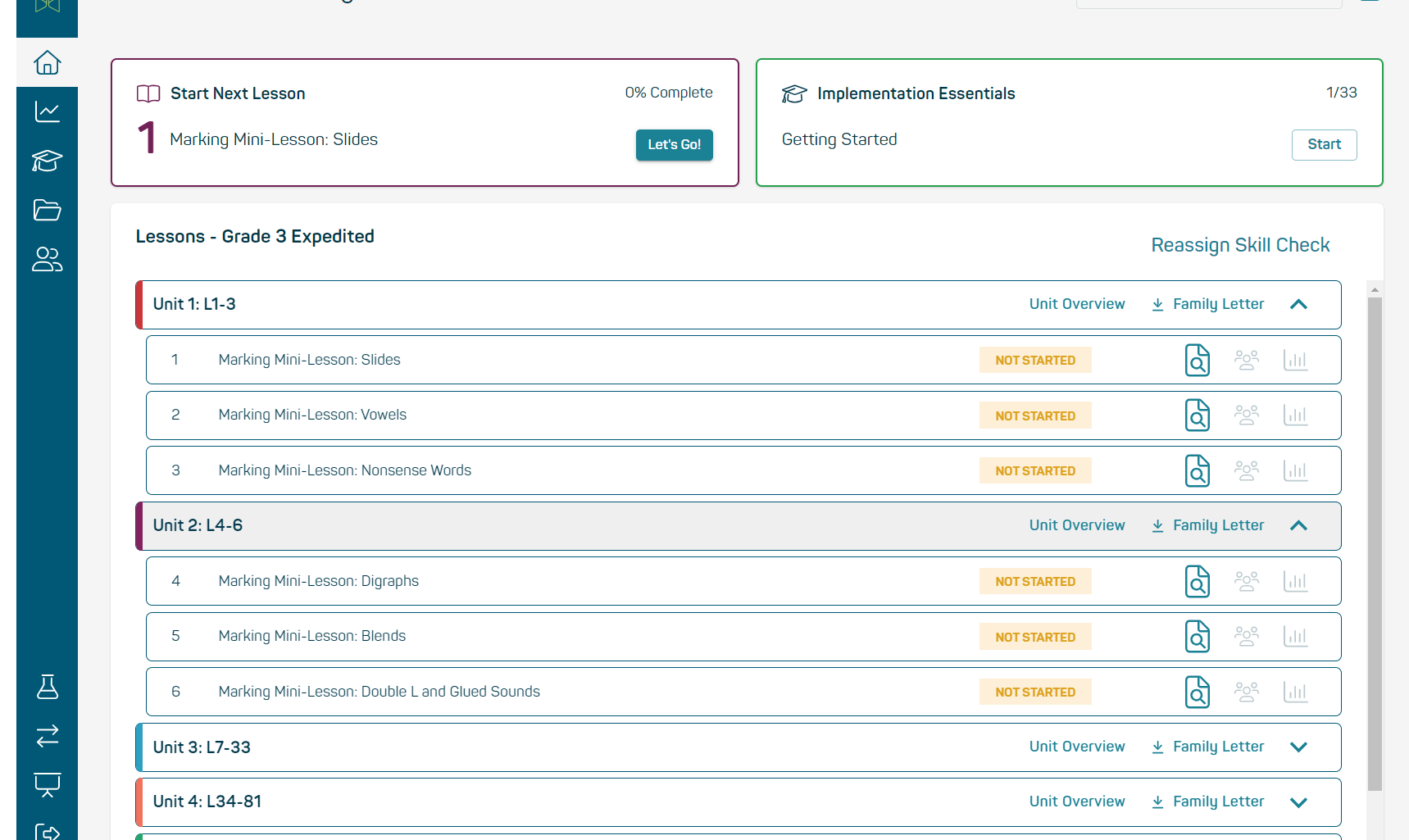1409x840 pixels.
Task: Select the graduation cap sidebar icon
Action: pos(47,161)
